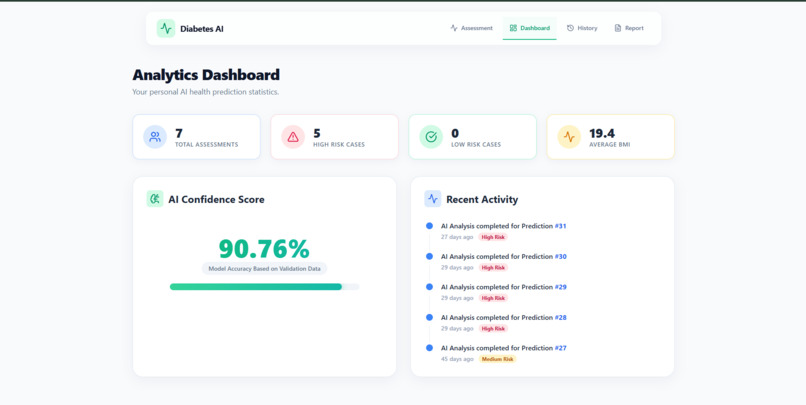Click the AI Confidence Score header icon
806x405 pixels.
155,199
